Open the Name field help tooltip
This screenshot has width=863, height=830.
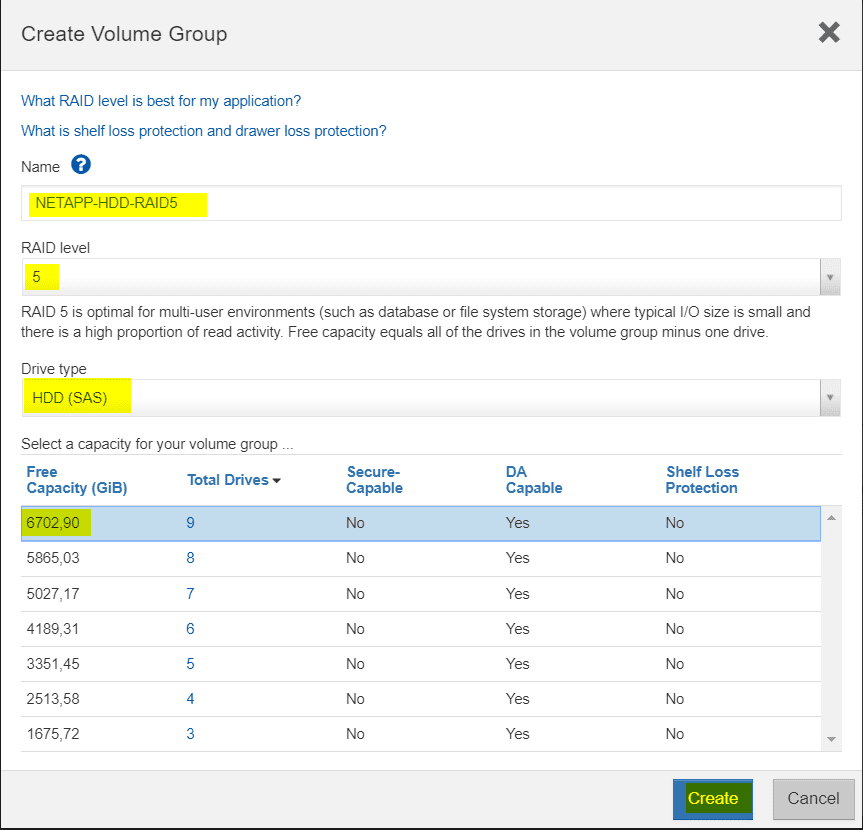(81, 165)
